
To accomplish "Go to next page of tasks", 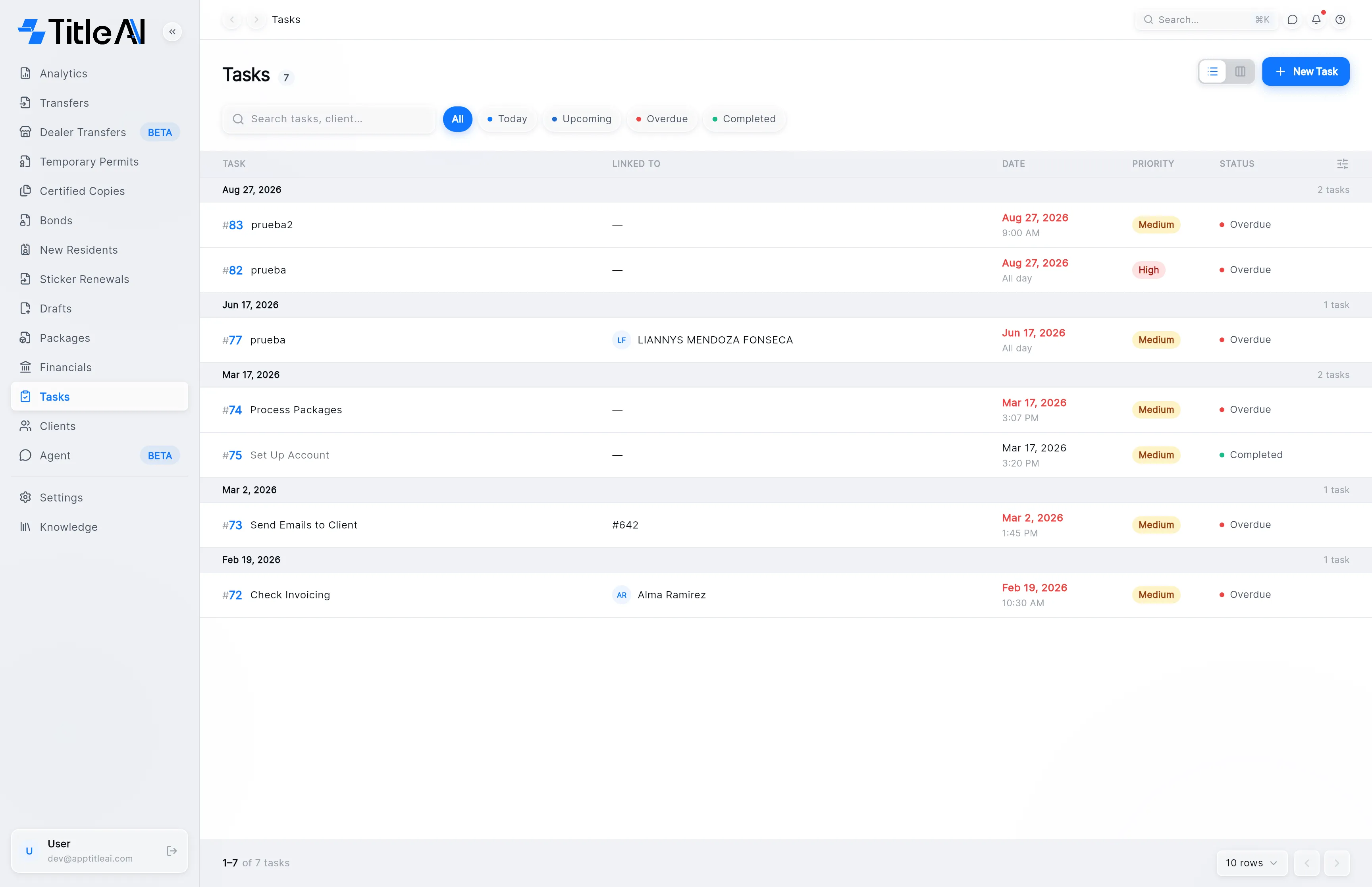I will 1337,863.
